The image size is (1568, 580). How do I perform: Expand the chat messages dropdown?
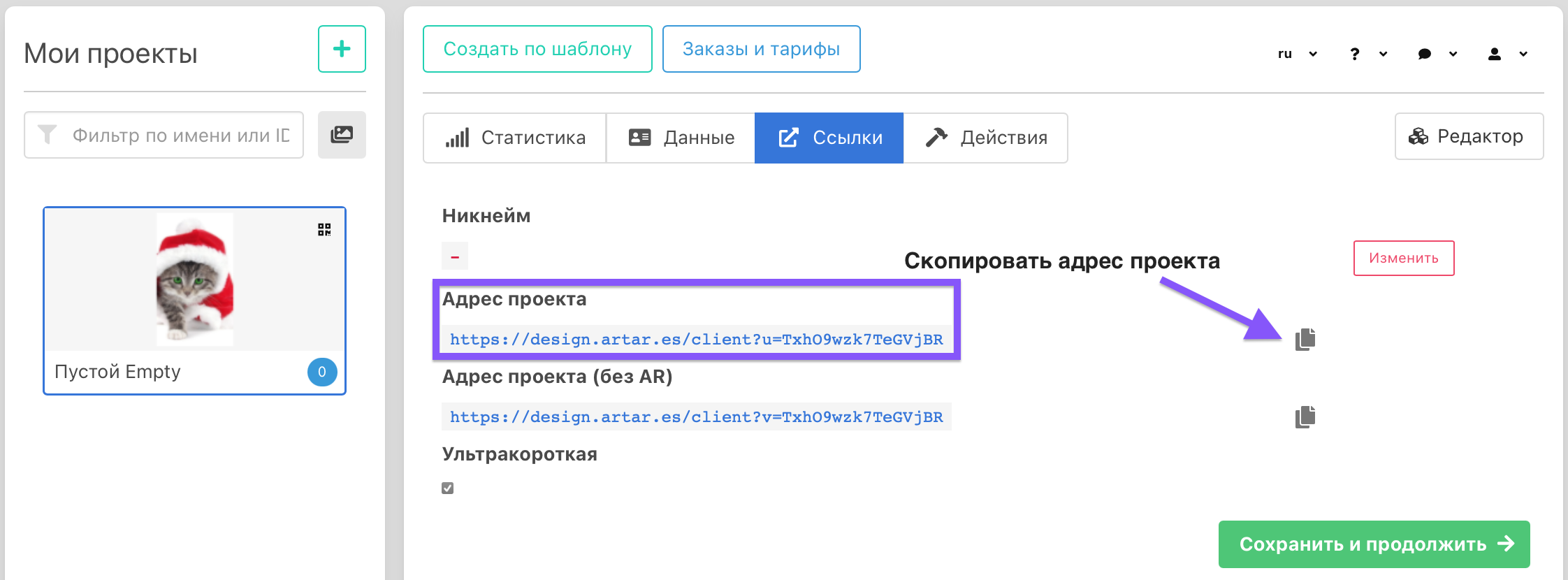[x=1437, y=54]
